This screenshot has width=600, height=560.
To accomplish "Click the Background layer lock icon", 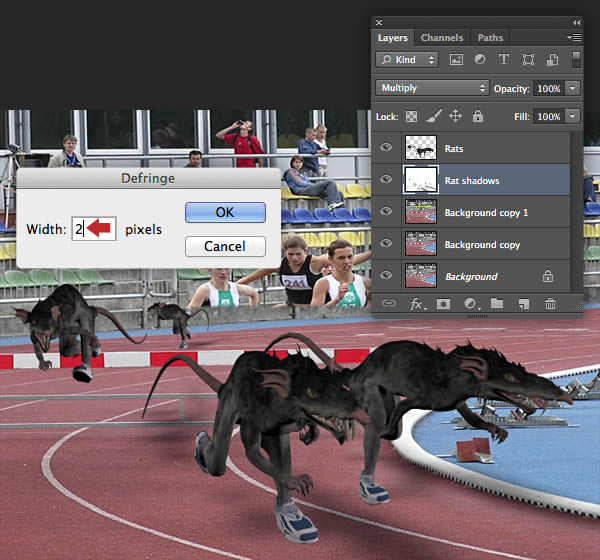I will (548, 276).
